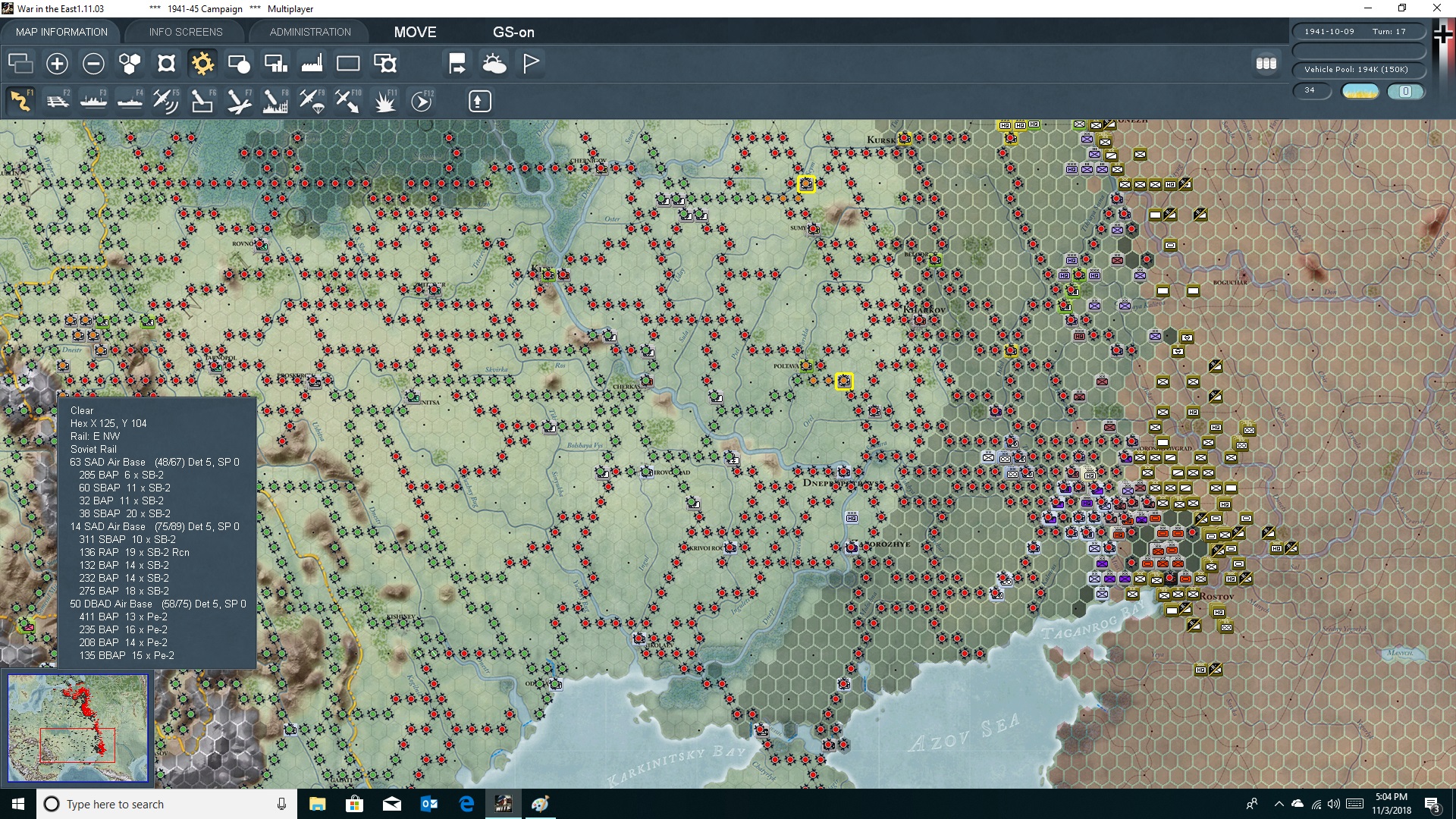Screen dimensions: 1456x819
Task: Click the upward arrow box icon
Action: pos(479,101)
